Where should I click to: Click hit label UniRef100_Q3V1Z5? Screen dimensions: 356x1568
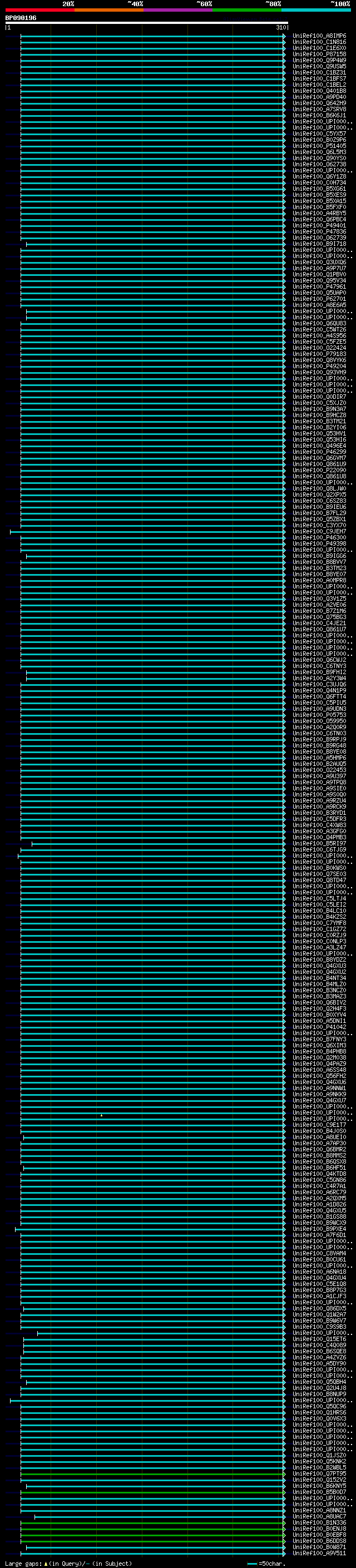tap(319, 598)
